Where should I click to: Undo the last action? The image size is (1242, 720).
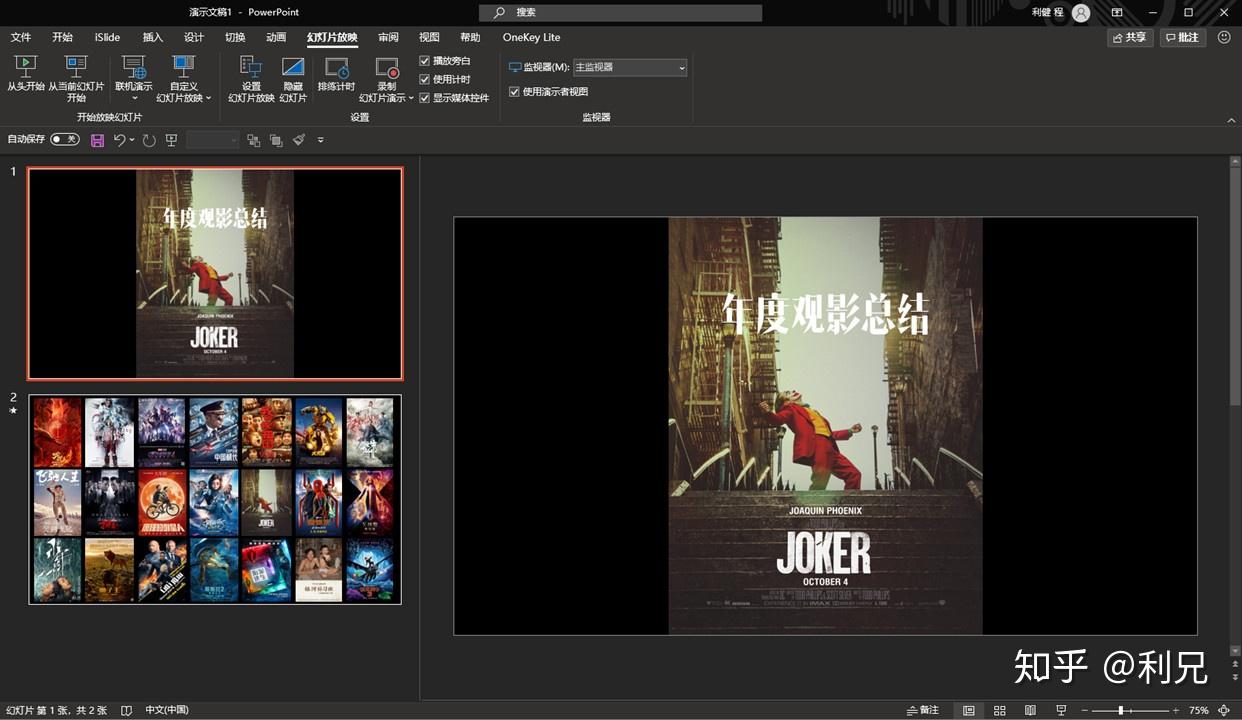(x=119, y=140)
